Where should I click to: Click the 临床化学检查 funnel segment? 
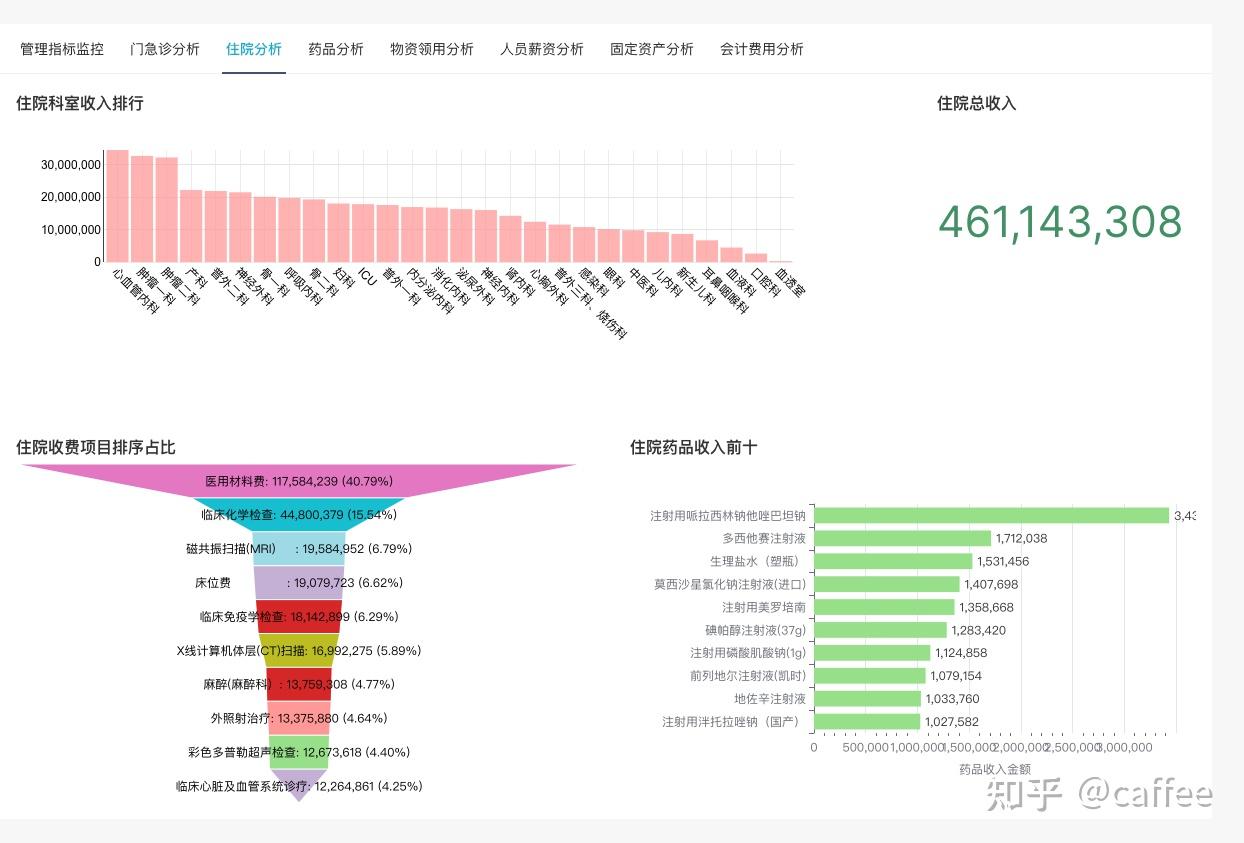coord(297,514)
